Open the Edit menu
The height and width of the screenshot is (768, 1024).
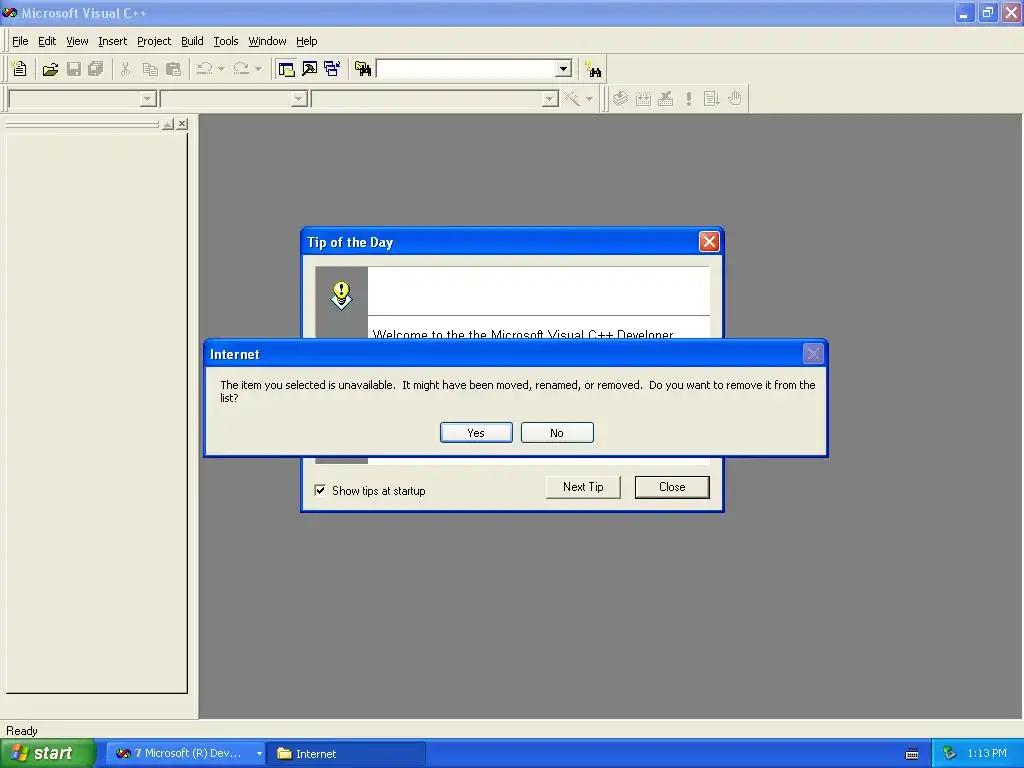tap(47, 41)
